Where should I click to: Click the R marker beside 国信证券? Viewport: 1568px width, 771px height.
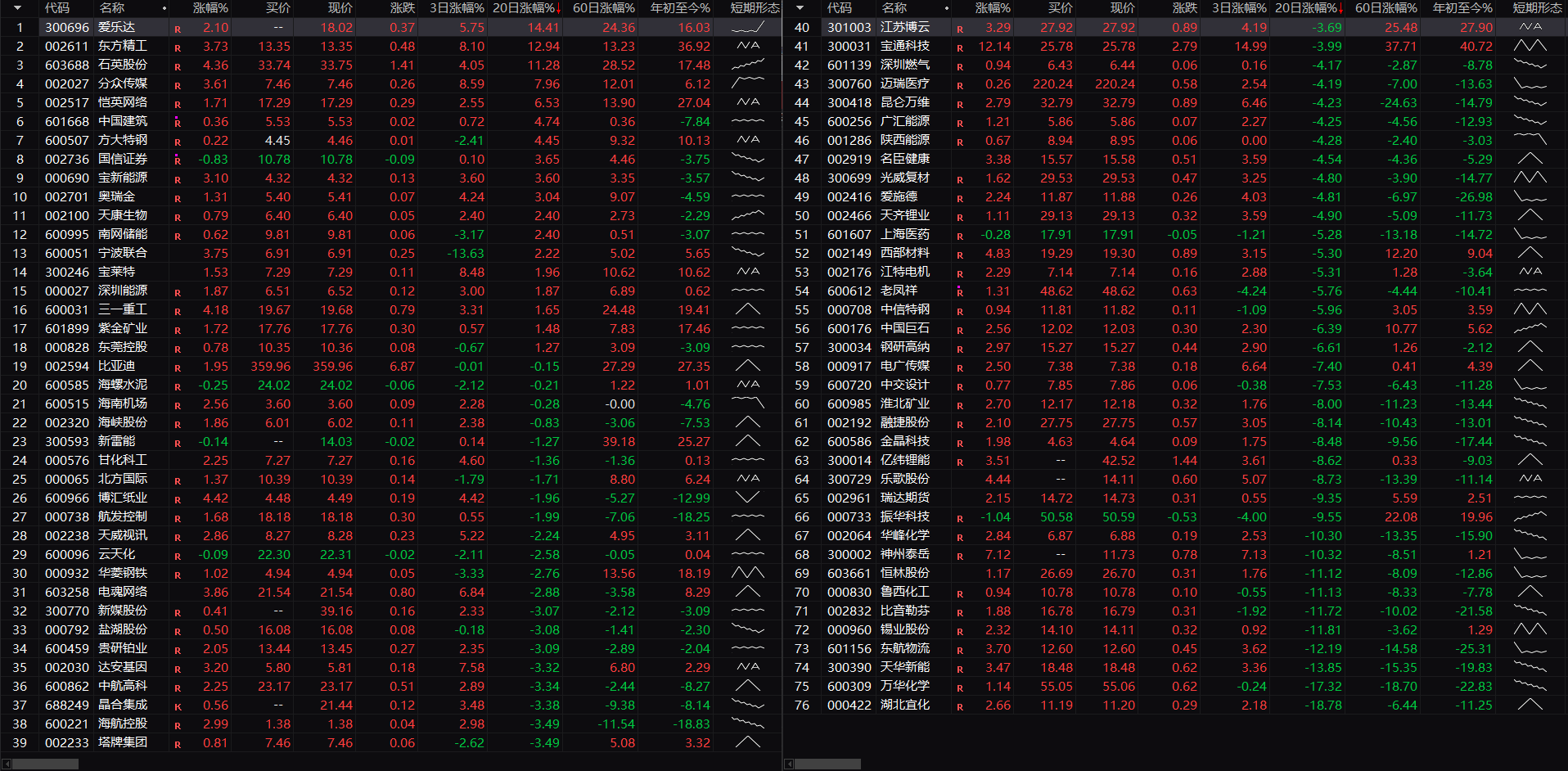pyautogui.click(x=178, y=160)
